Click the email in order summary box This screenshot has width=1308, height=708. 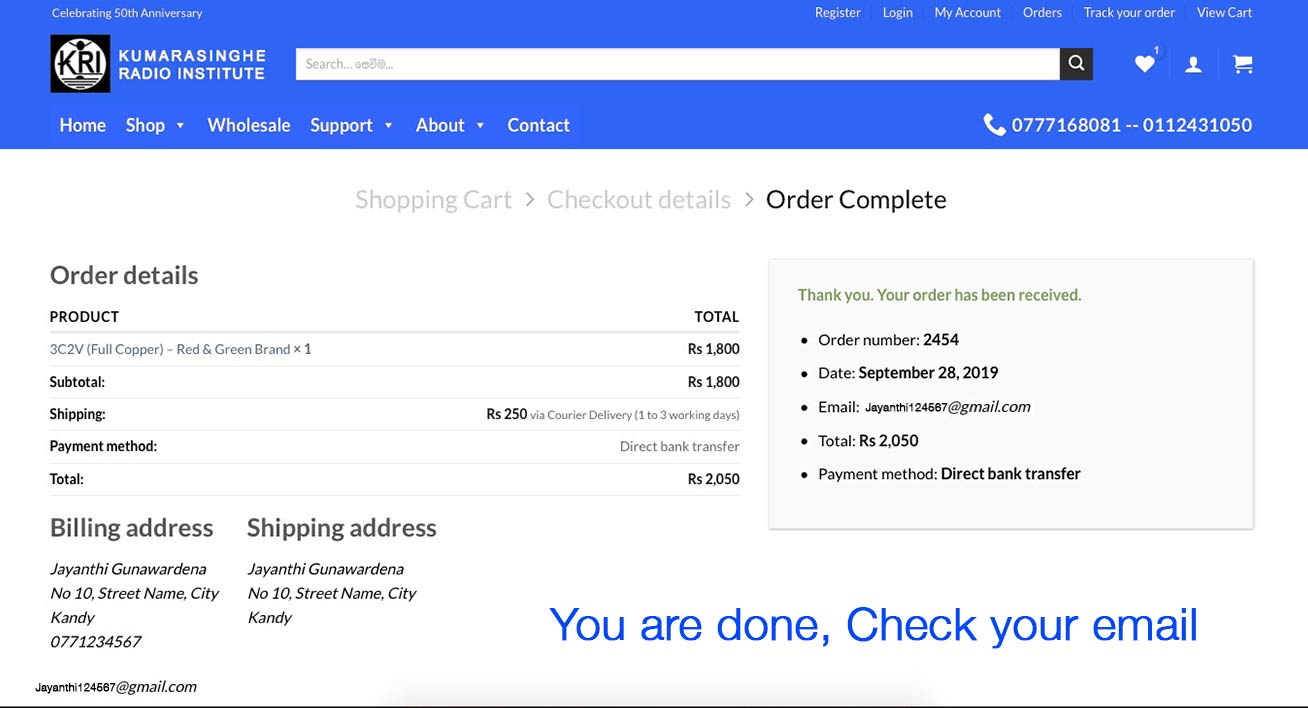(948, 407)
